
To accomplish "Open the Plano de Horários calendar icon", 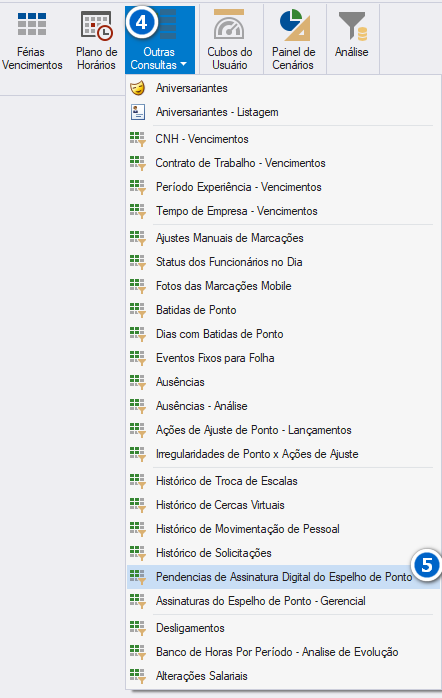I will pyautogui.click(x=97, y=25).
